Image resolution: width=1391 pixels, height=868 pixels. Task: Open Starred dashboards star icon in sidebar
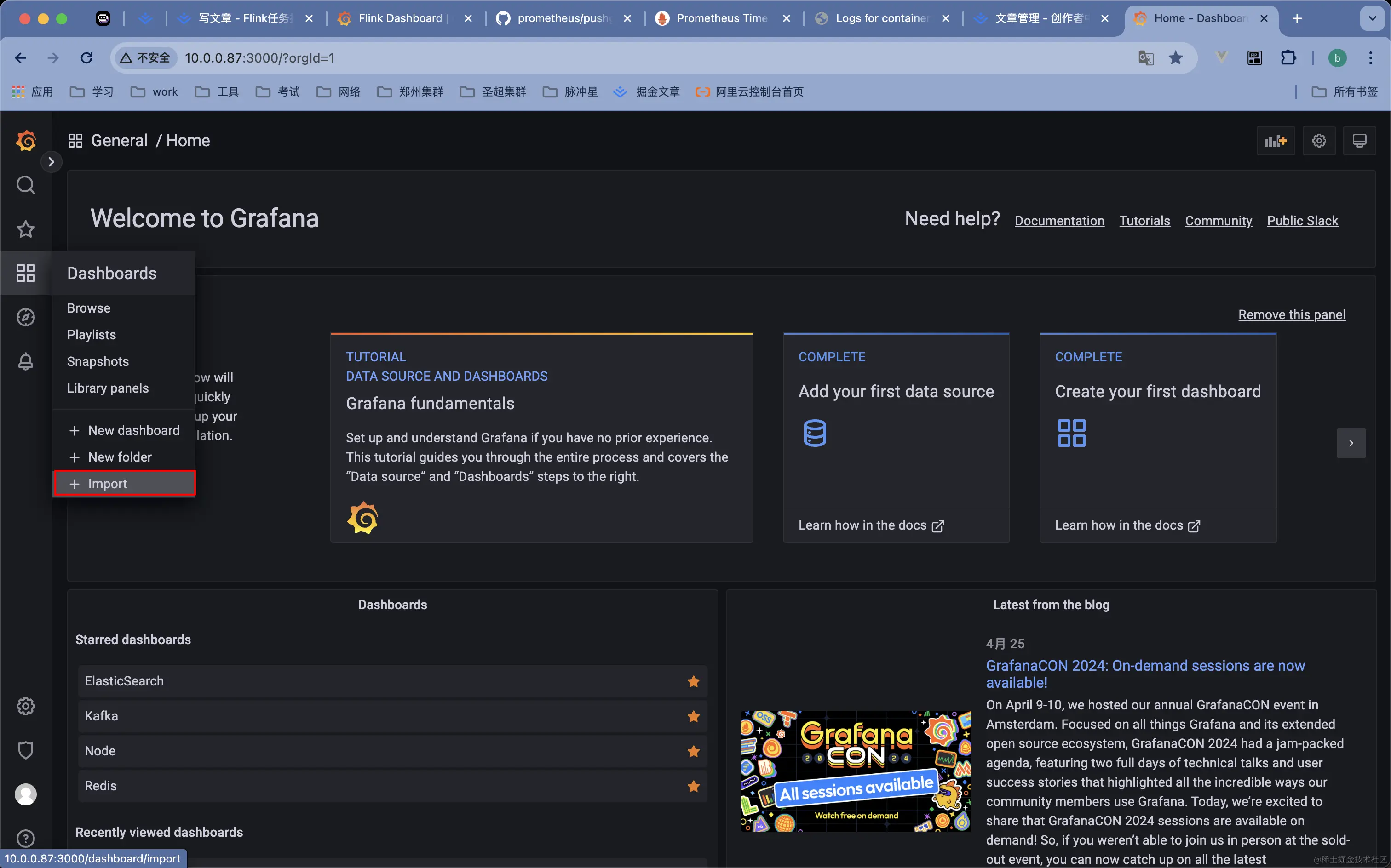[x=25, y=229]
